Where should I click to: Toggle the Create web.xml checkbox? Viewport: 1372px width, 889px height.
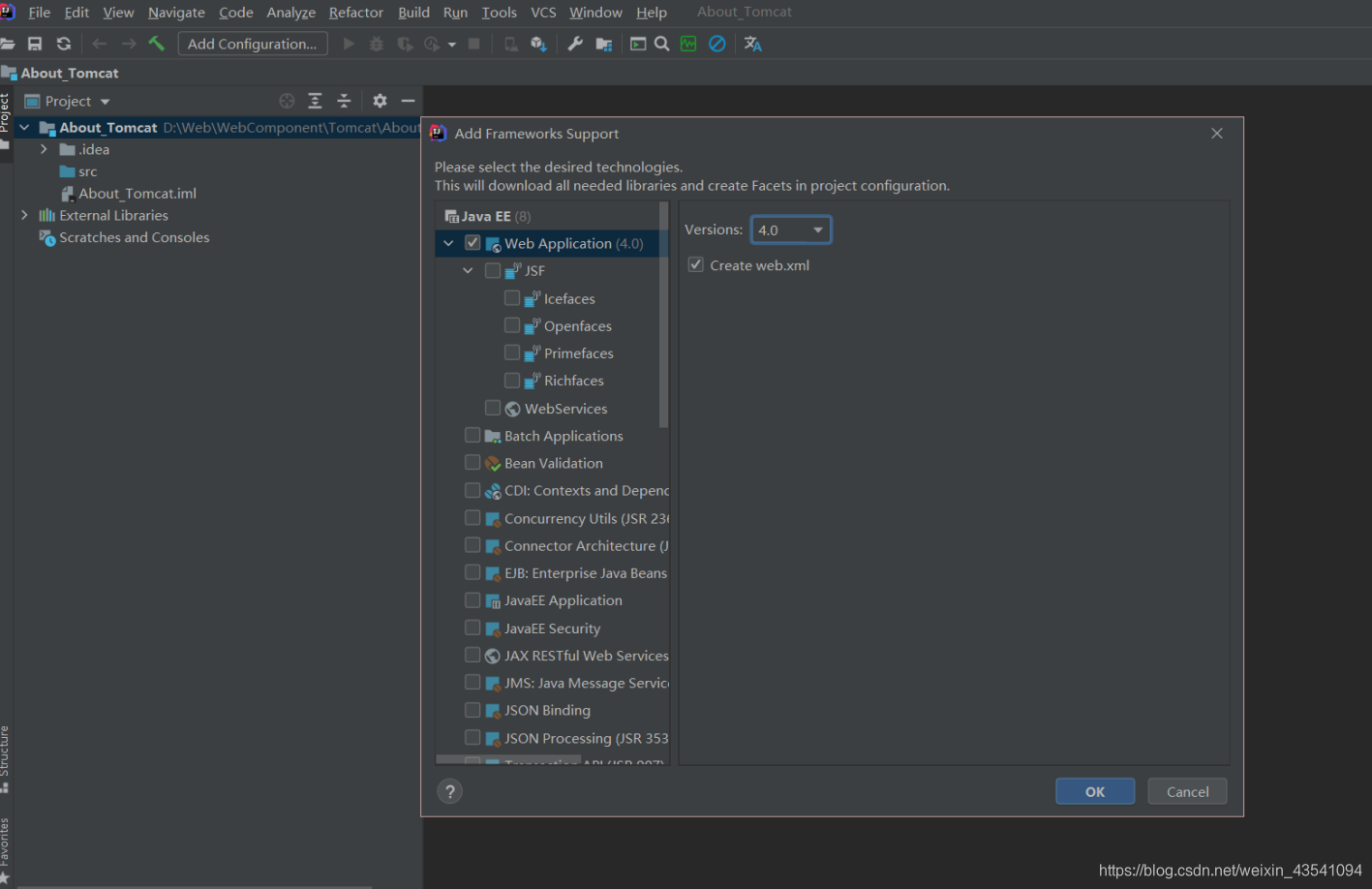[695, 264]
